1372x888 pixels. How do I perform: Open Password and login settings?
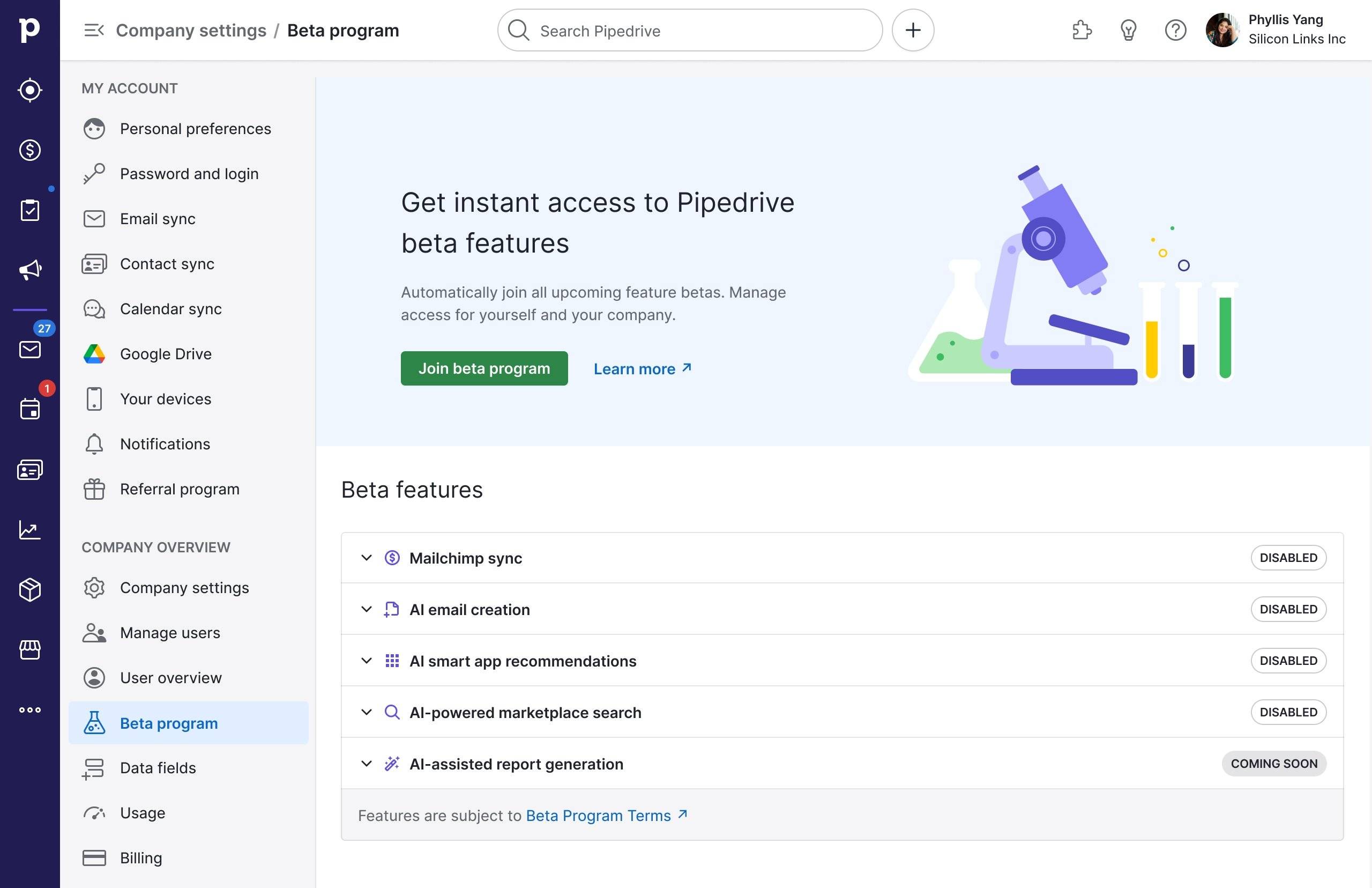tap(189, 174)
